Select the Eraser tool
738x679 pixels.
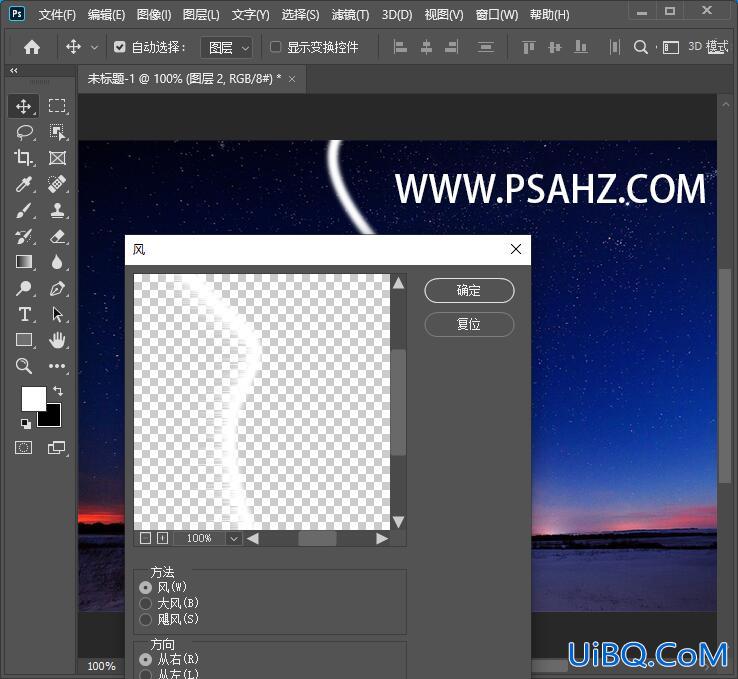57,237
